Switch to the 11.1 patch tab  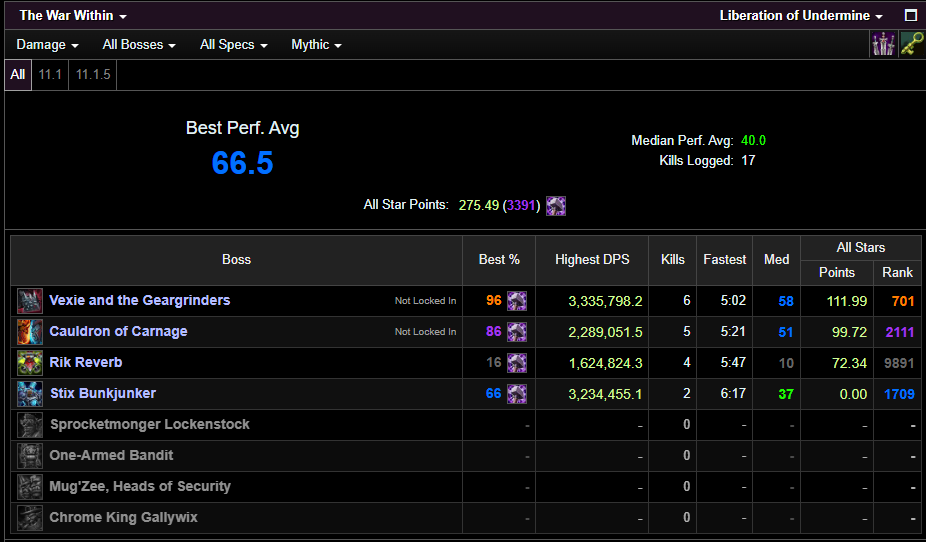[50, 74]
